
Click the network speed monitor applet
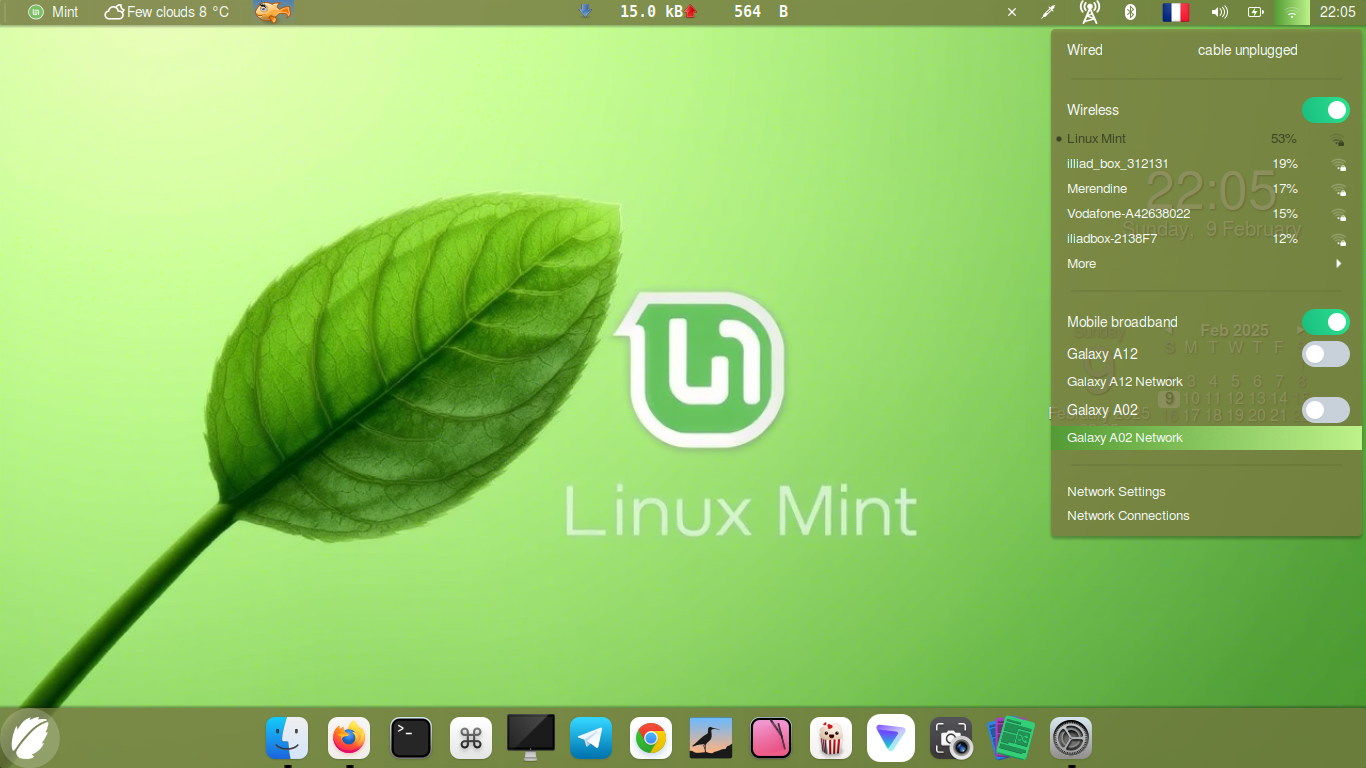coord(685,12)
